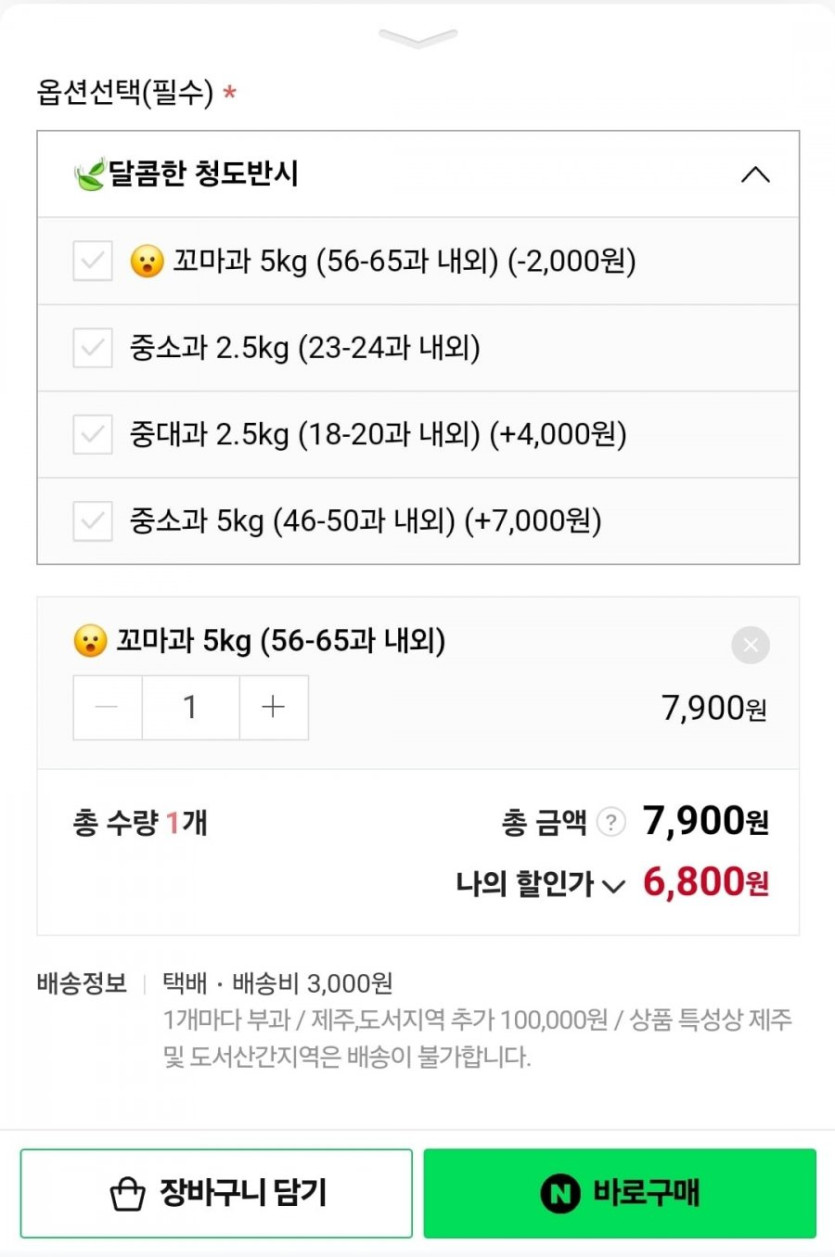835x1257 pixels.
Task: Remove the selected 꼬마과 5kg option
Action: tap(750, 645)
